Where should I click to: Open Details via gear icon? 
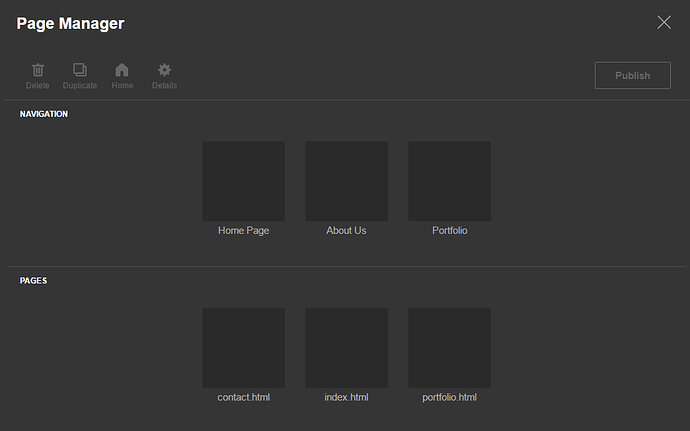tap(164, 70)
